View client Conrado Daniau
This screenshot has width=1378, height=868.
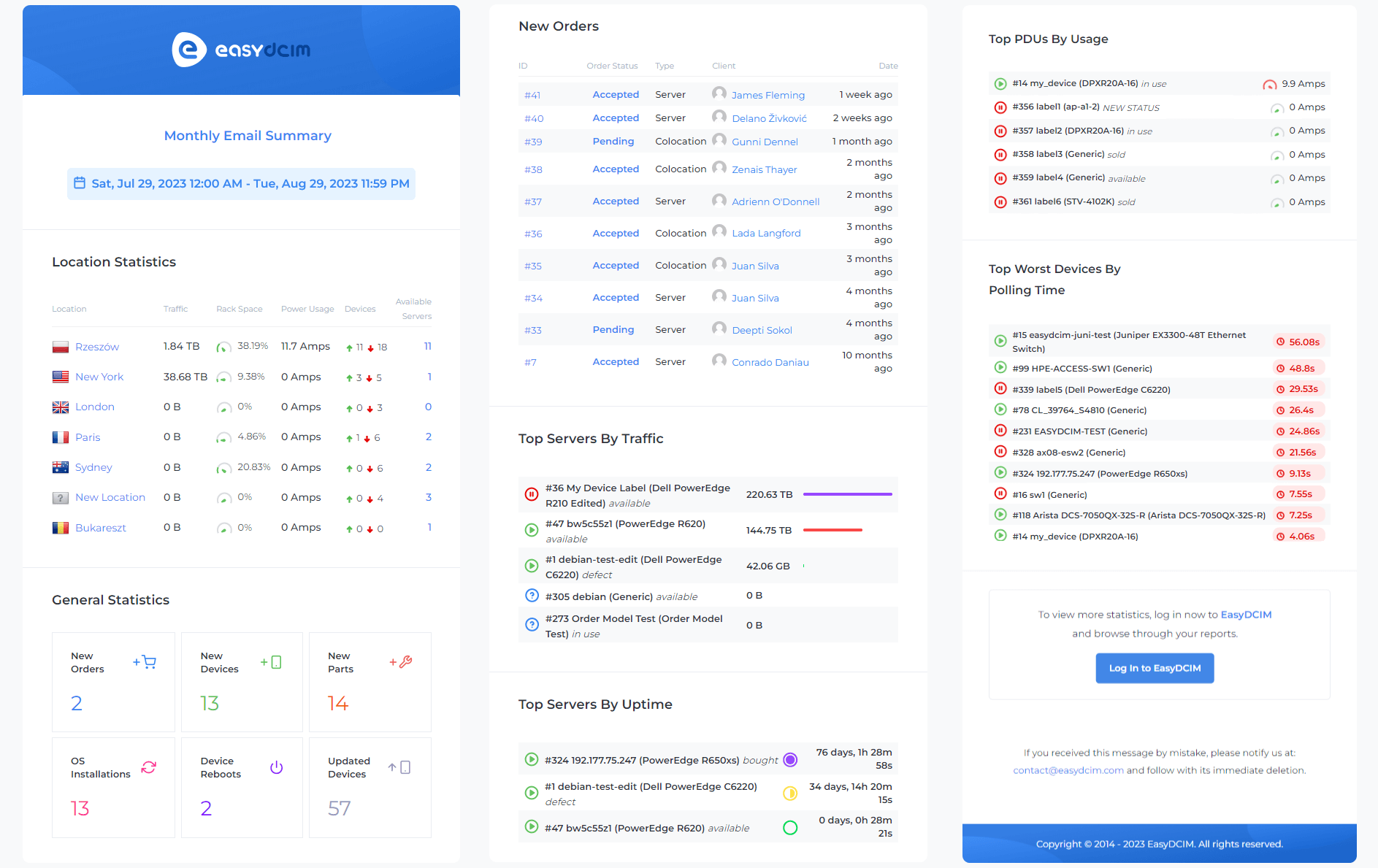pos(770,362)
